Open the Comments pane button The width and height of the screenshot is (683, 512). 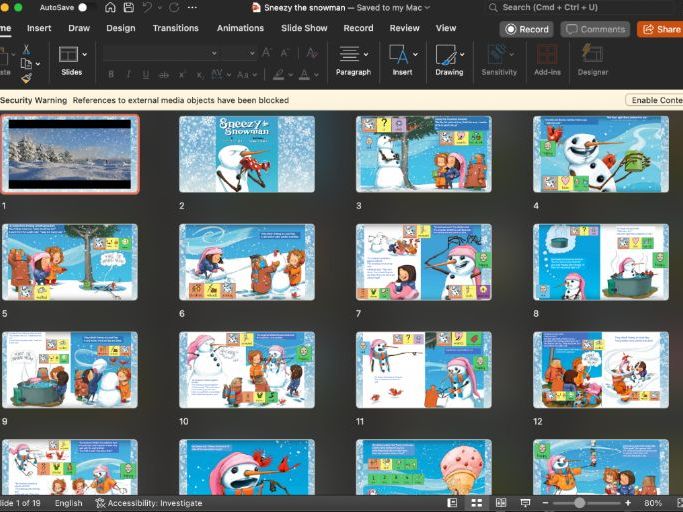click(595, 29)
